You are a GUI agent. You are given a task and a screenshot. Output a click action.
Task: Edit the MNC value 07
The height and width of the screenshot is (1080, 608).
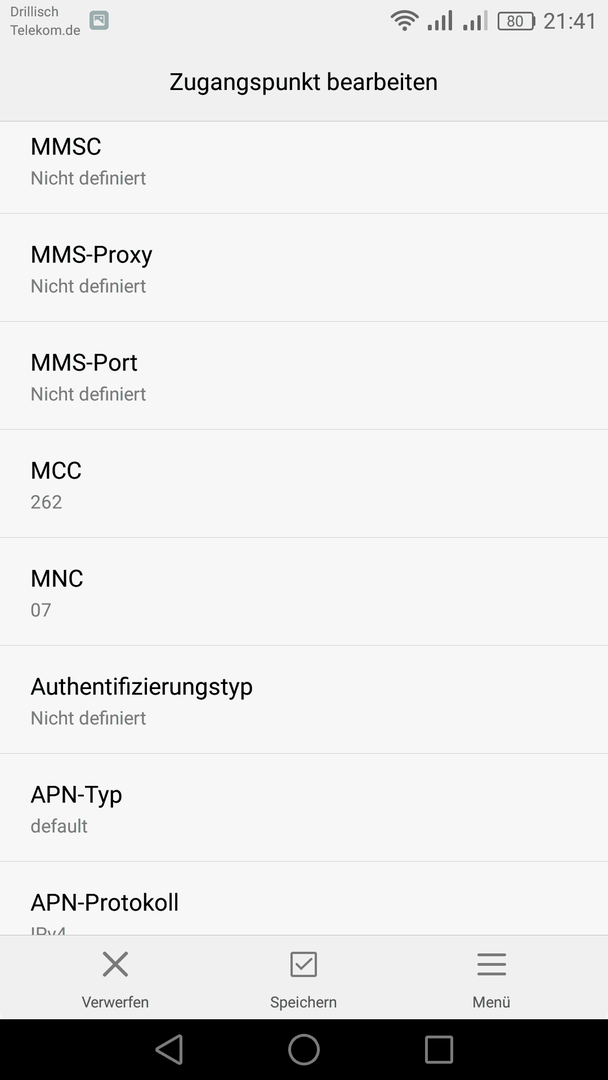click(x=304, y=592)
